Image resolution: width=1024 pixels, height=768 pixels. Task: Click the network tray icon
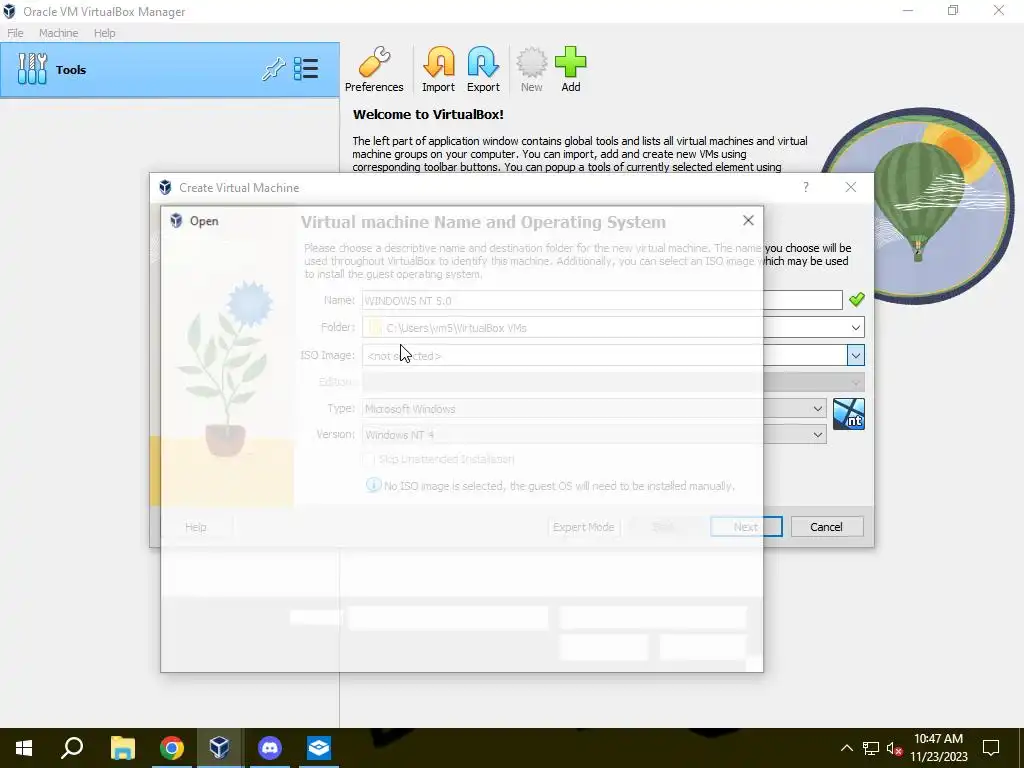871,748
